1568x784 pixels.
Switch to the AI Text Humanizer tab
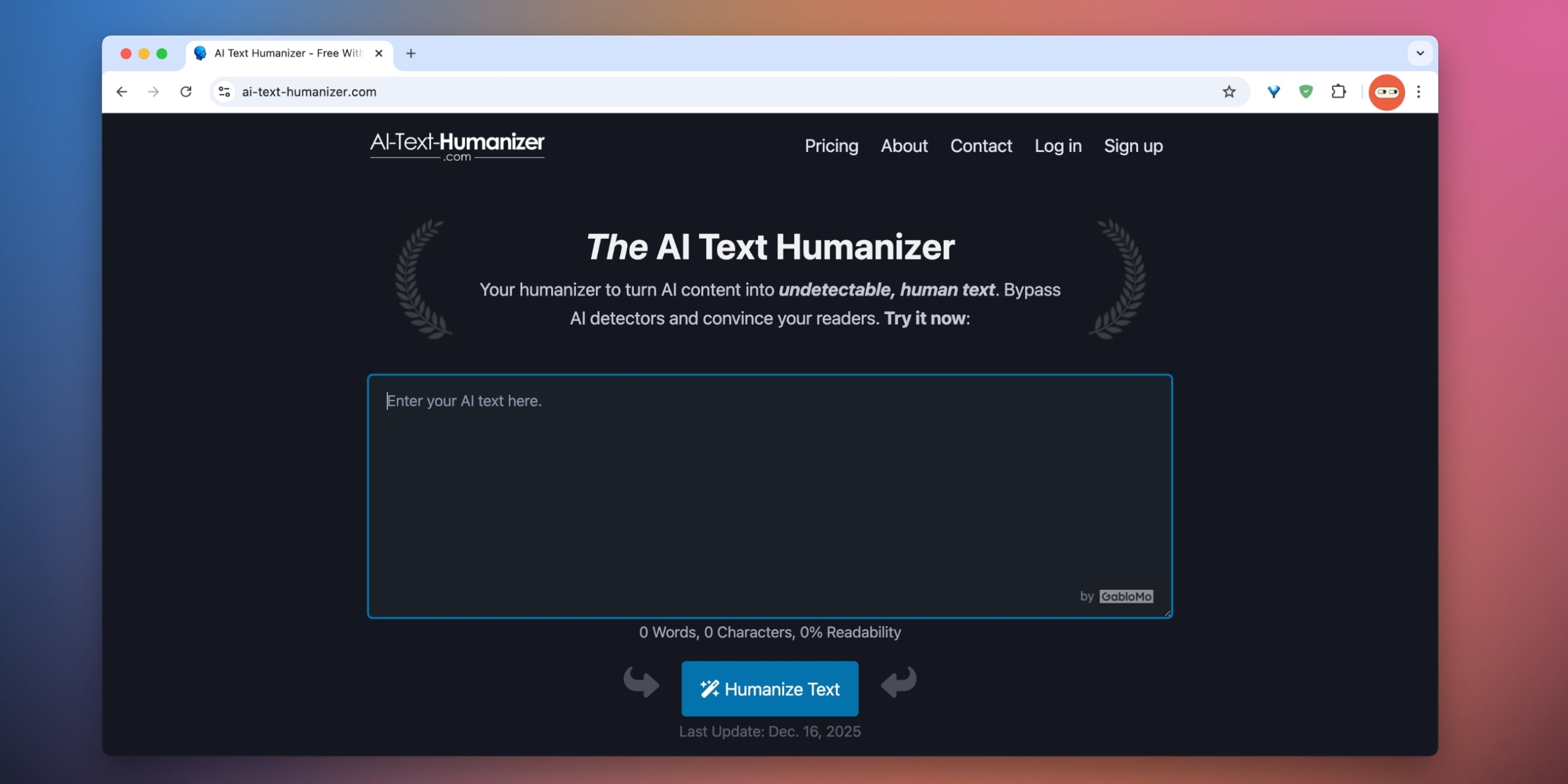click(x=282, y=53)
